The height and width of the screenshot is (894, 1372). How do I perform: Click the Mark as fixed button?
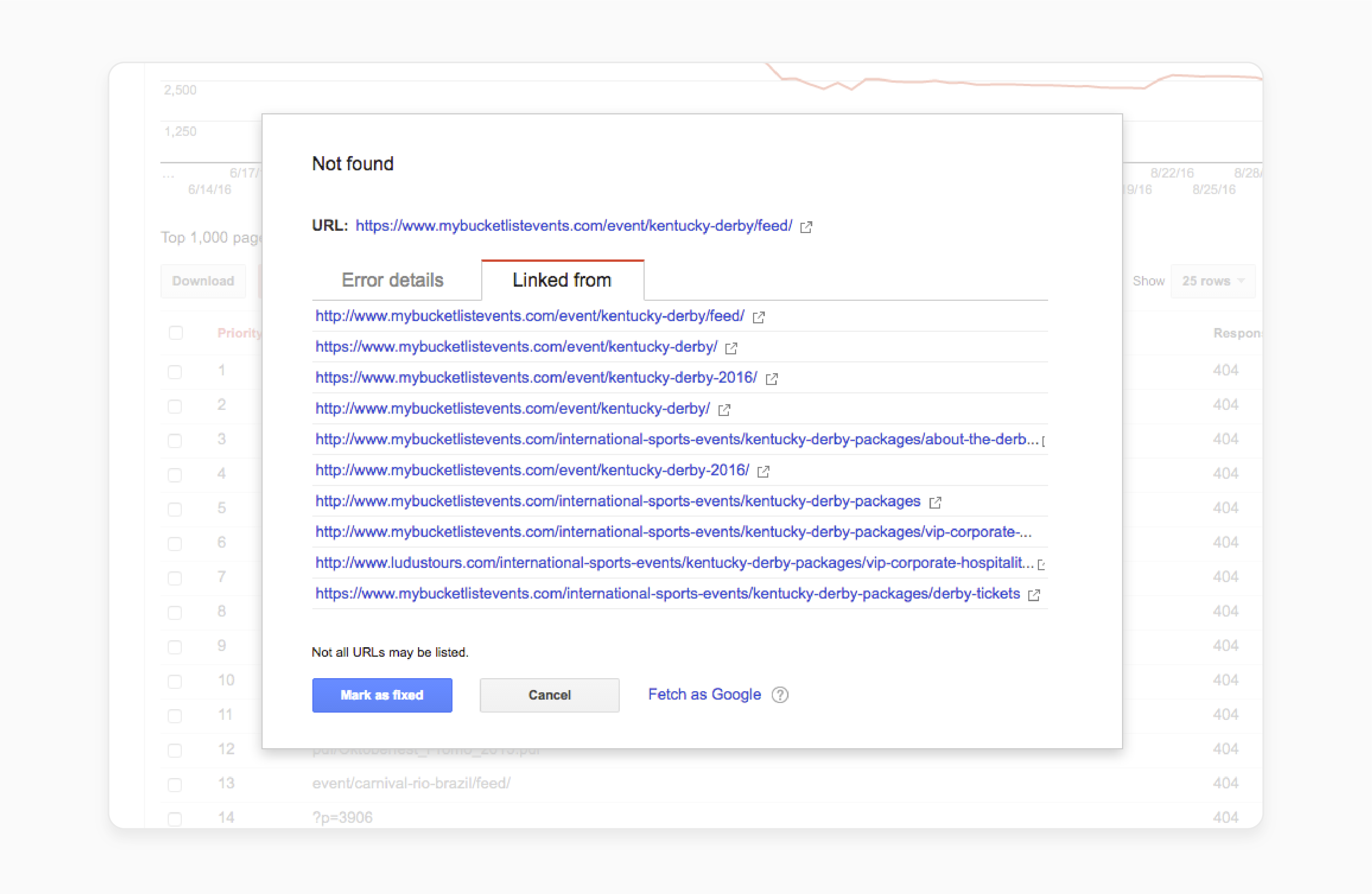[x=382, y=695]
